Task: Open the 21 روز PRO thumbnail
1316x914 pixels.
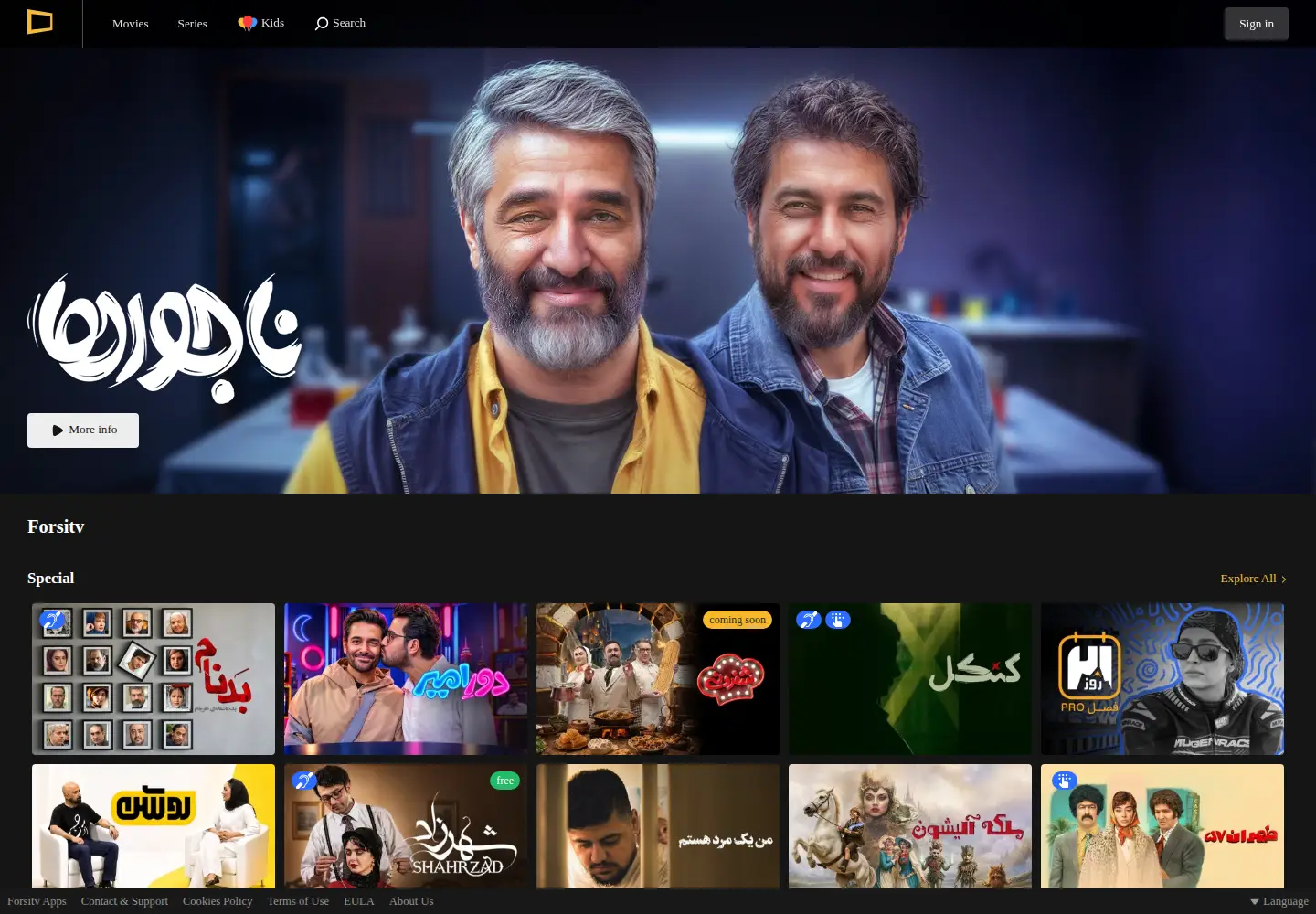Action: 1162,679
